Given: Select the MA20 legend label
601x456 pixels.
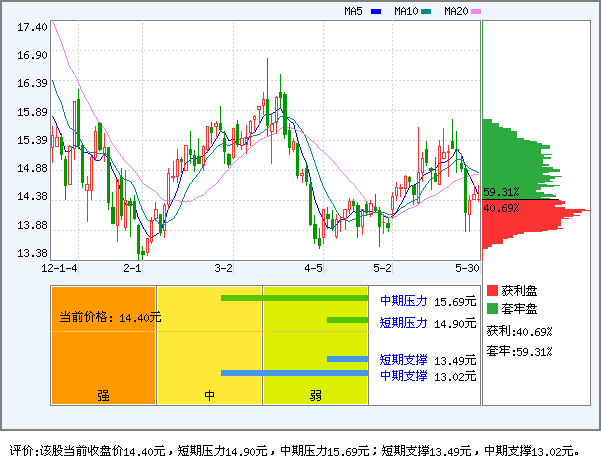Looking at the screenshot, I should point(456,11).
